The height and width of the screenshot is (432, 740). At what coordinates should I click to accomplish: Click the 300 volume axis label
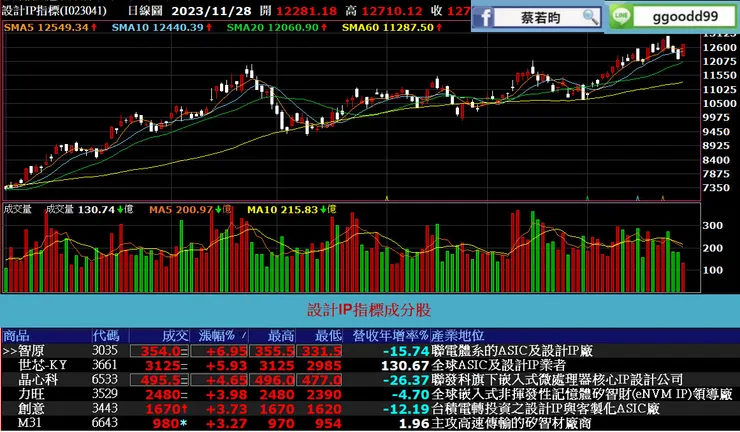pyautogui.click(x=713, y=226)
